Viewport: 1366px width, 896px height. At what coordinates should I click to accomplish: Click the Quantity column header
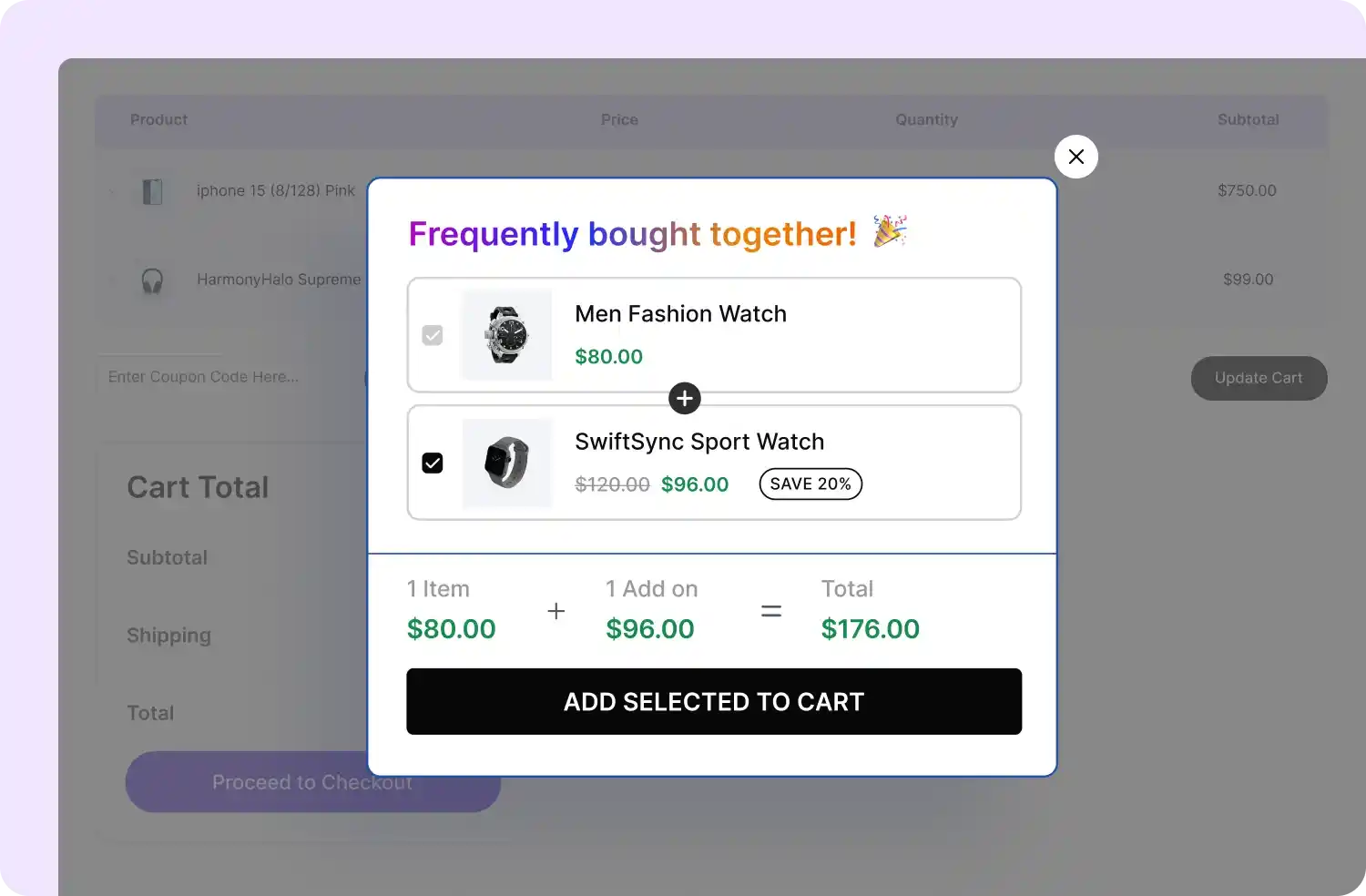pyautogui.click(x=926, y=119)
